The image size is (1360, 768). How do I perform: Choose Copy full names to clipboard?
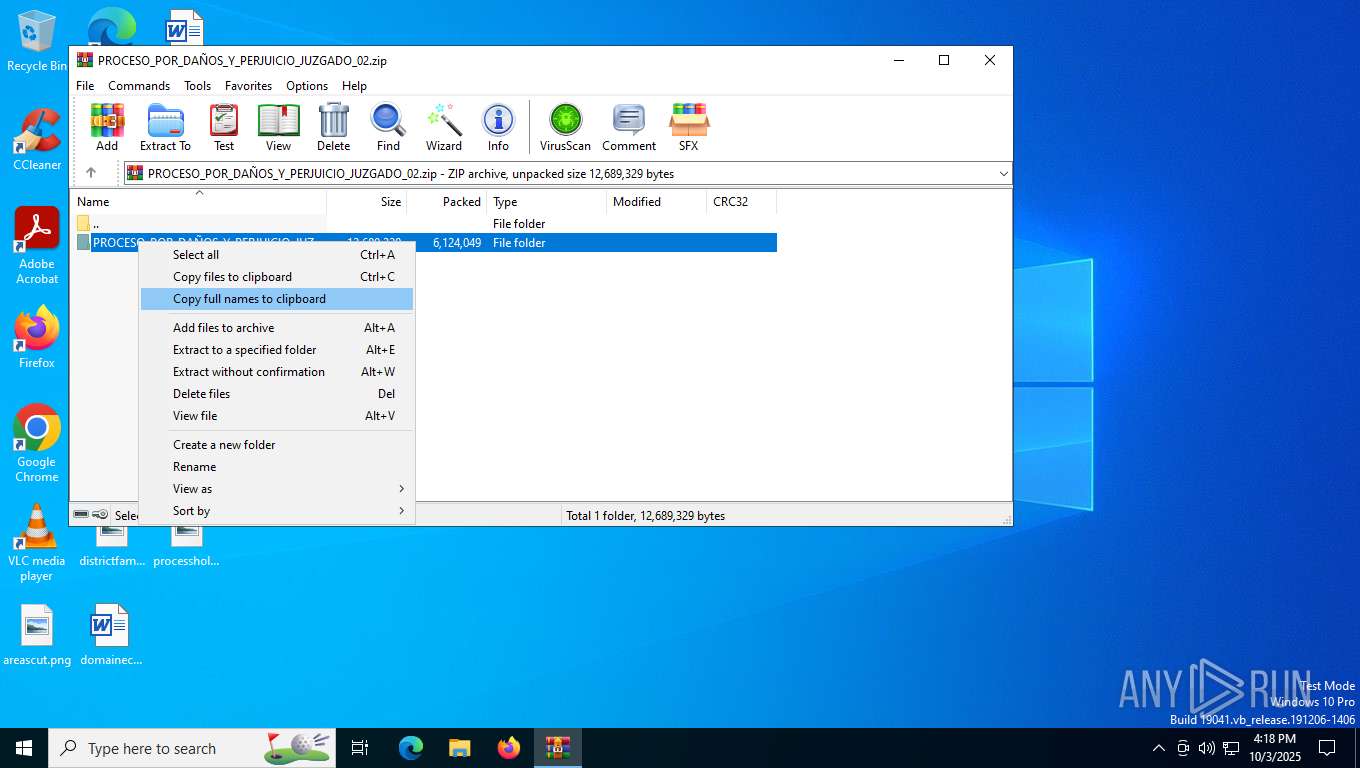tap(277, 299)
